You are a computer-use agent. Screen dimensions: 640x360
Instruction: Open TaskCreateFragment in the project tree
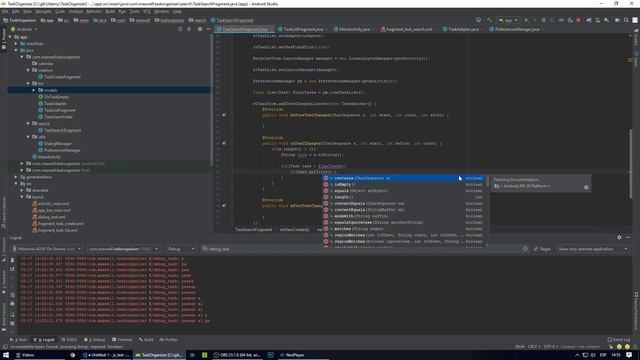pos(62,77)
